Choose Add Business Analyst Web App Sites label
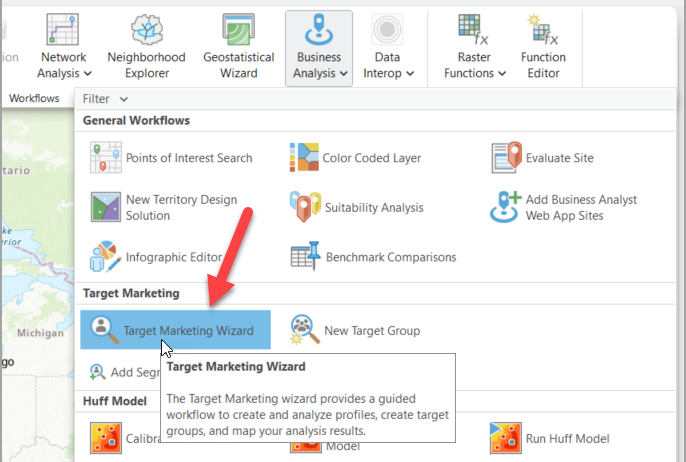This screenshot has height=462, width=686. point(581,207)
